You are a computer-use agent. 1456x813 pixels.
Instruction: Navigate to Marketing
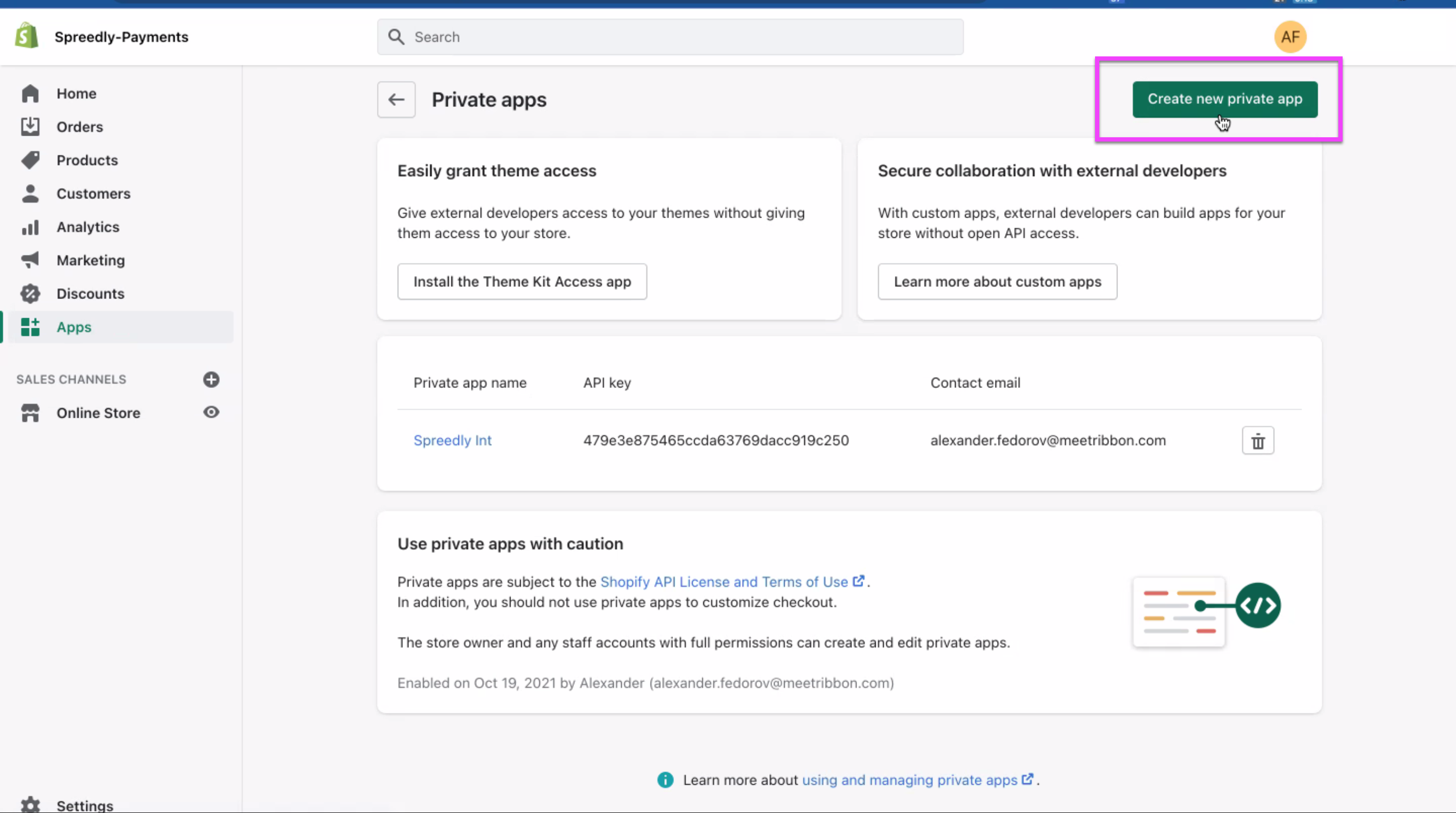pos(91,260)
